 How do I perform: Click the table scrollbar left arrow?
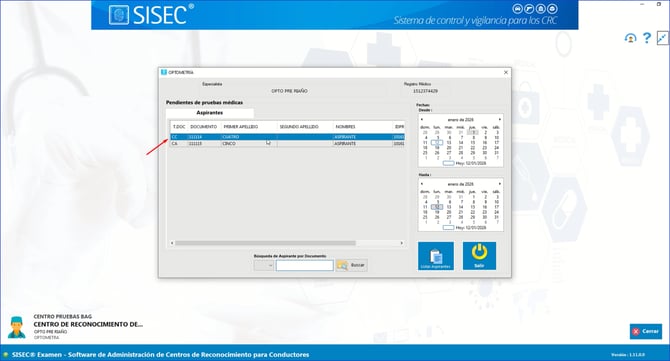coord(172,243)
